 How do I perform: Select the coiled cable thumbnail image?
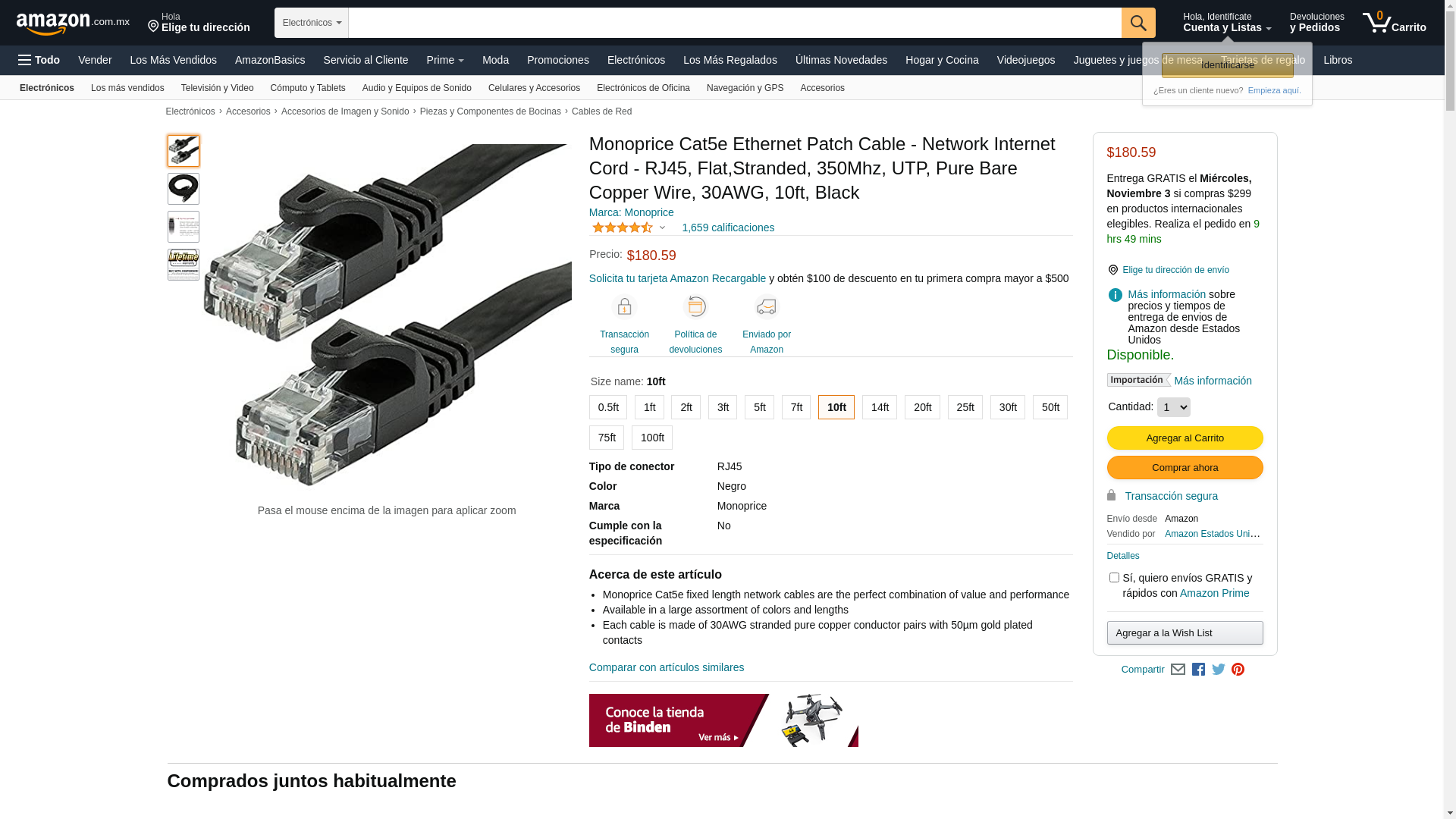point(184,189)
